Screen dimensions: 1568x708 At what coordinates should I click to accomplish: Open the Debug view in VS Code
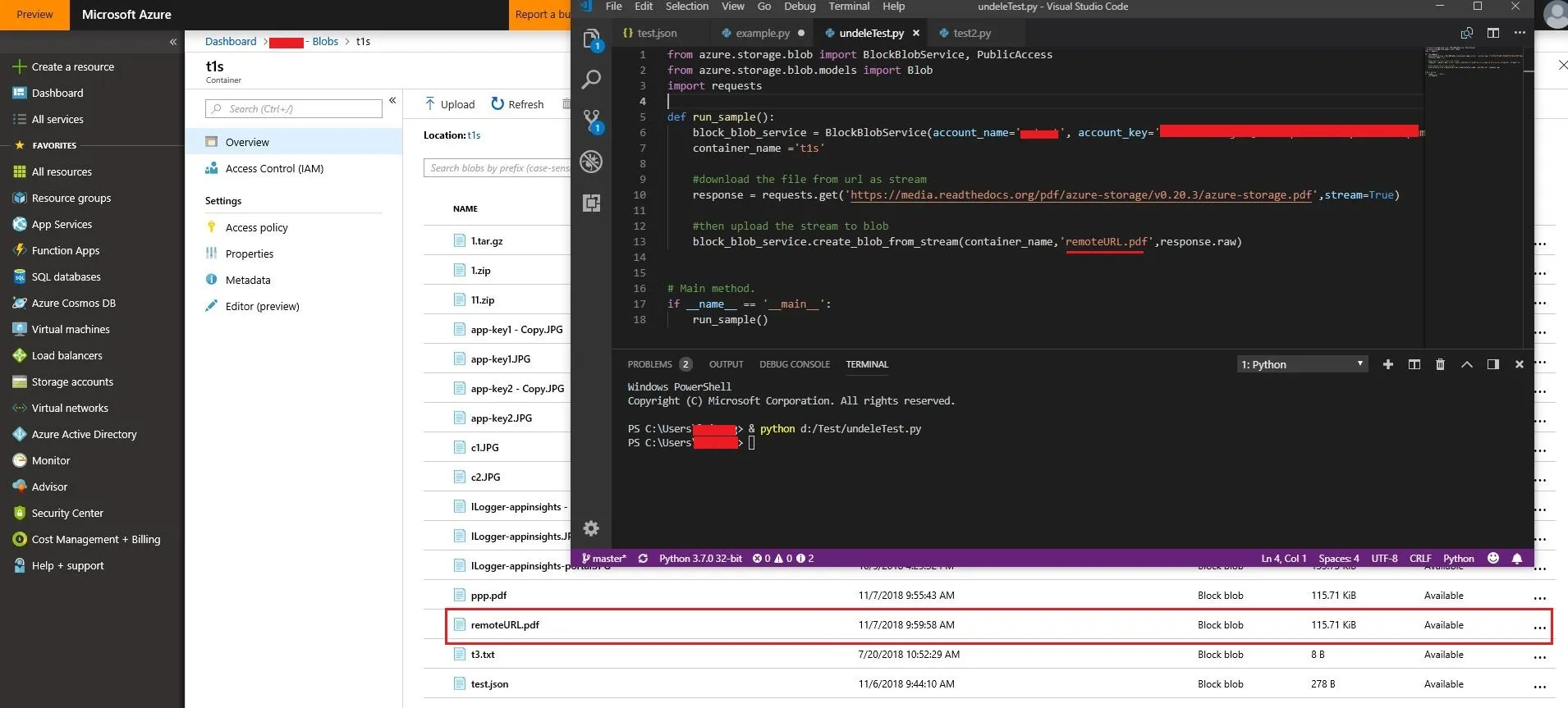click(591, 162)
